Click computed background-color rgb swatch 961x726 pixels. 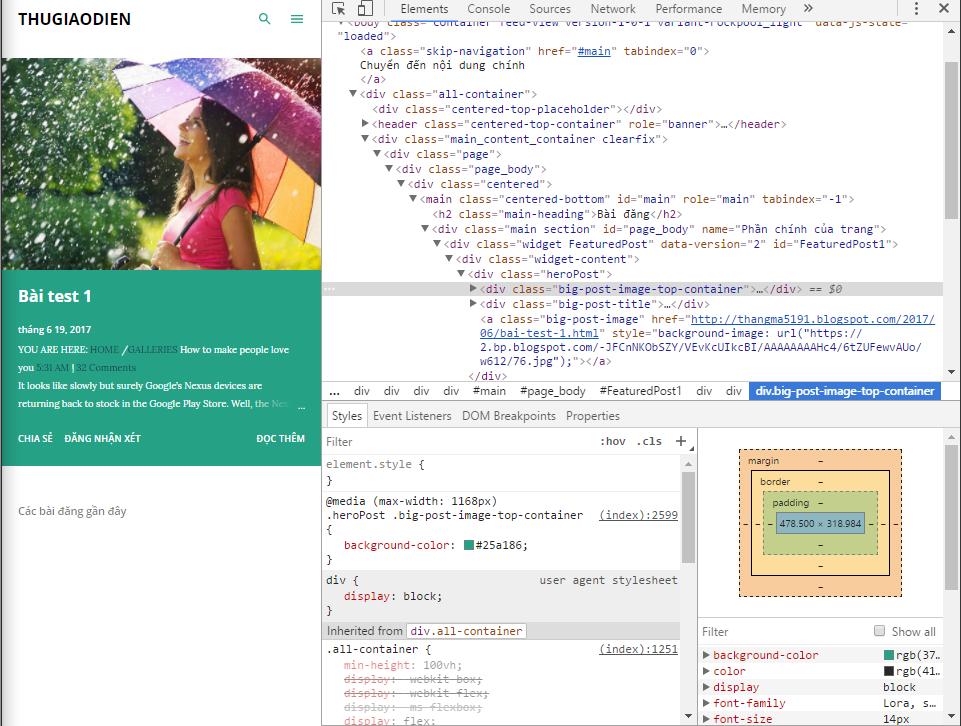889,655
